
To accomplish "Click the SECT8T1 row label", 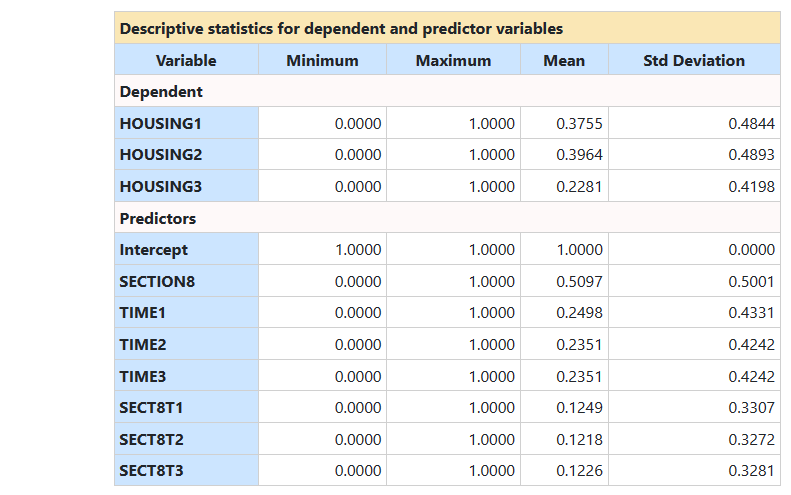I will (151, 408).
